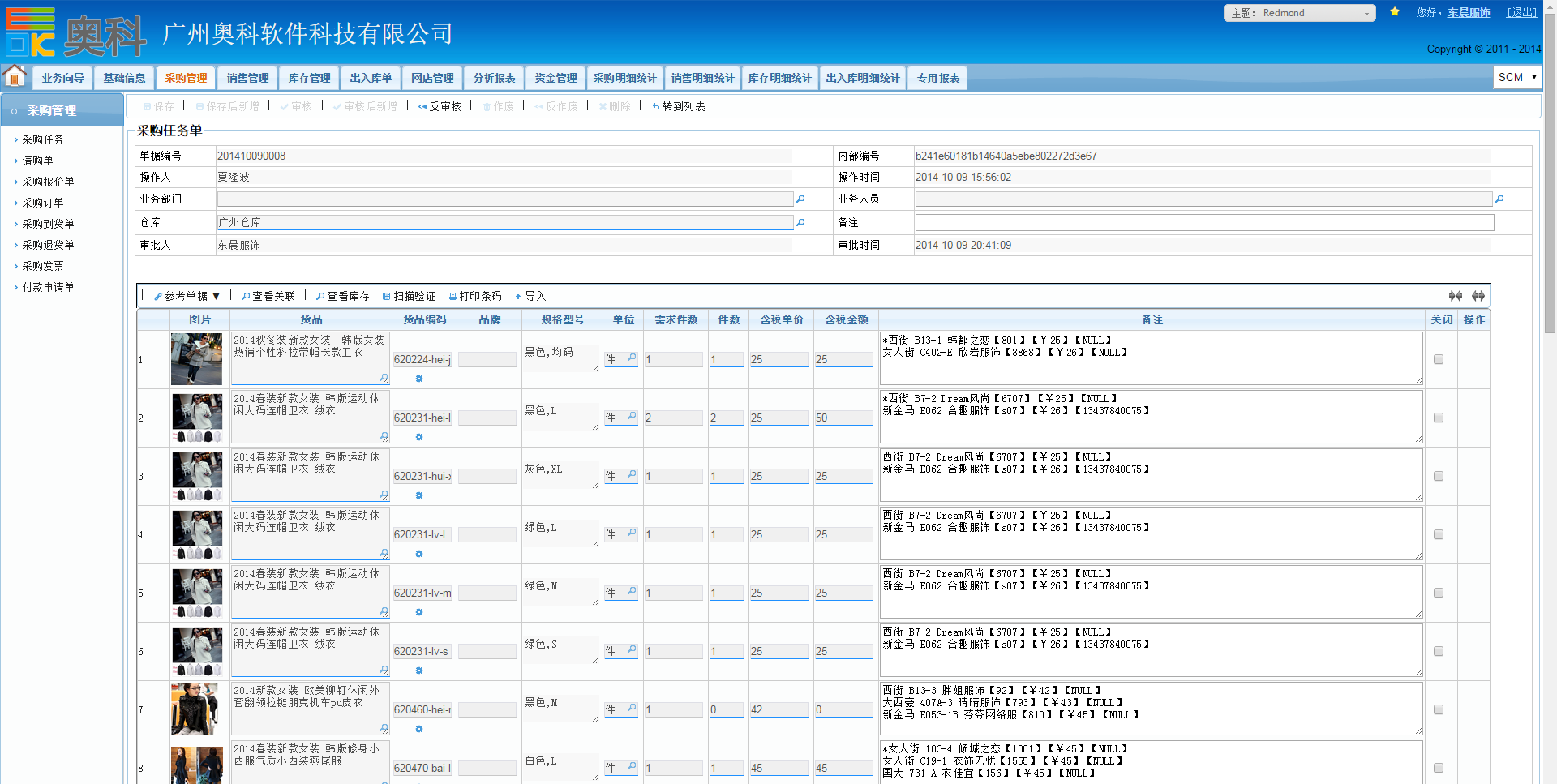The image size is (1557, 784).
Task: Check the 关闭 checkbox for row 7
Action: pyautogui.click(x=1439, y=709)
